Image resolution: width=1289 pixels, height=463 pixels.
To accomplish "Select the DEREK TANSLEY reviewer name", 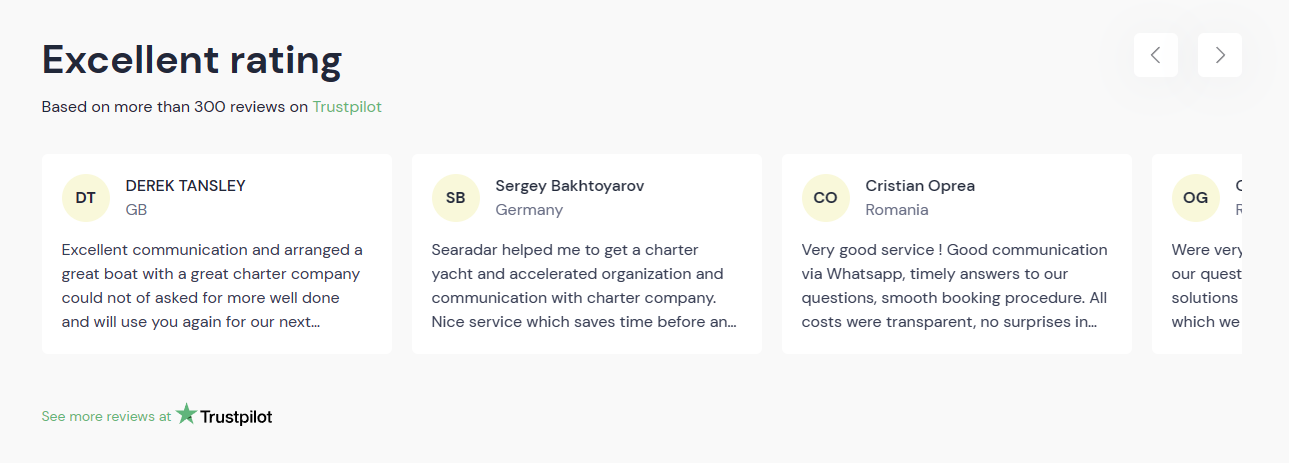I will (x=185, y=186).
